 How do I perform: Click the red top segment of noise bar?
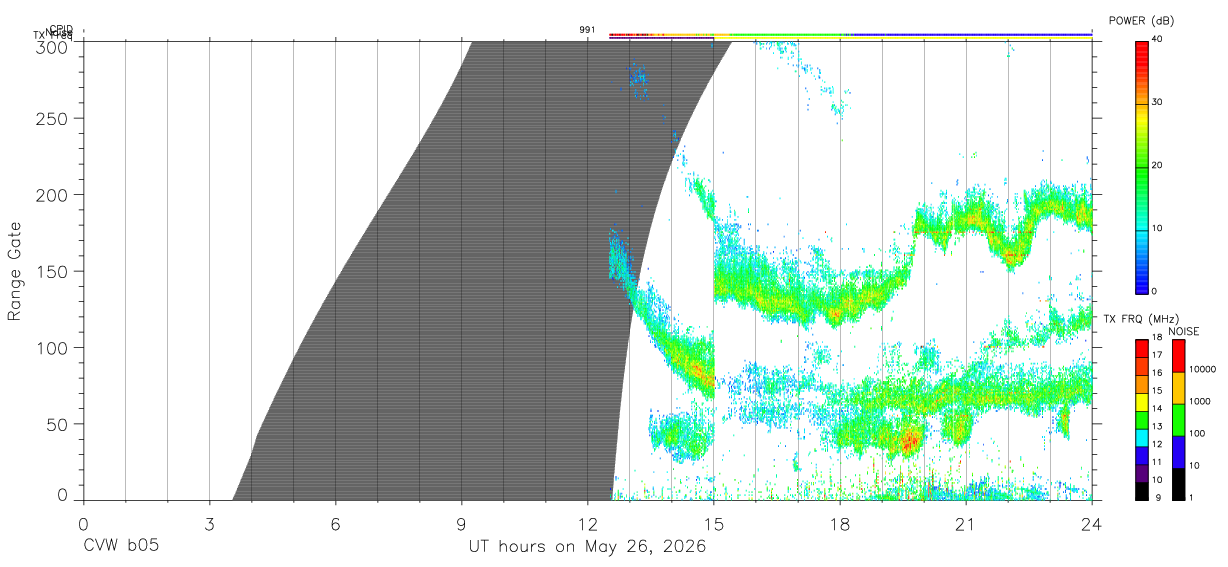tap(1179, 356)
